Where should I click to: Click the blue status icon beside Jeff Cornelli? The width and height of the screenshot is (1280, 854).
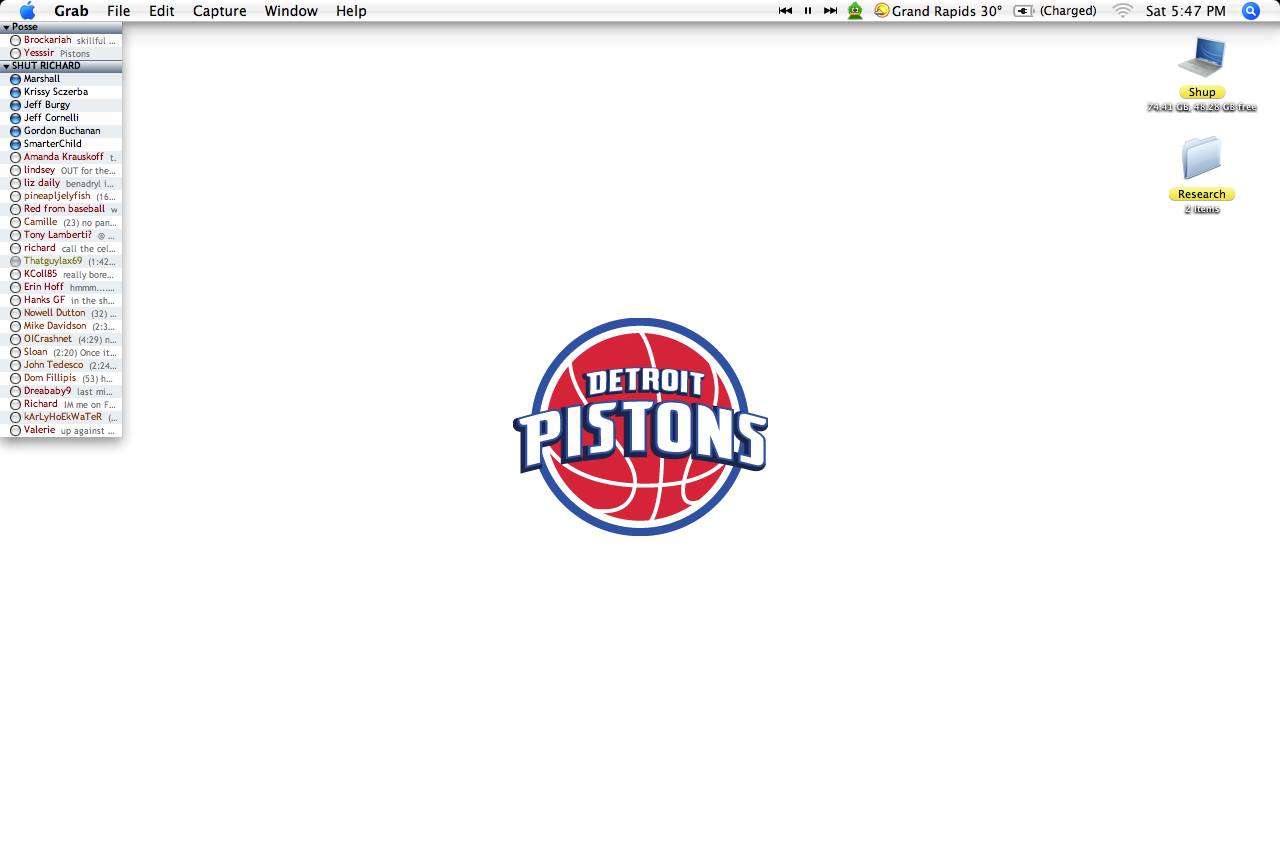click(x=15, y=118)
